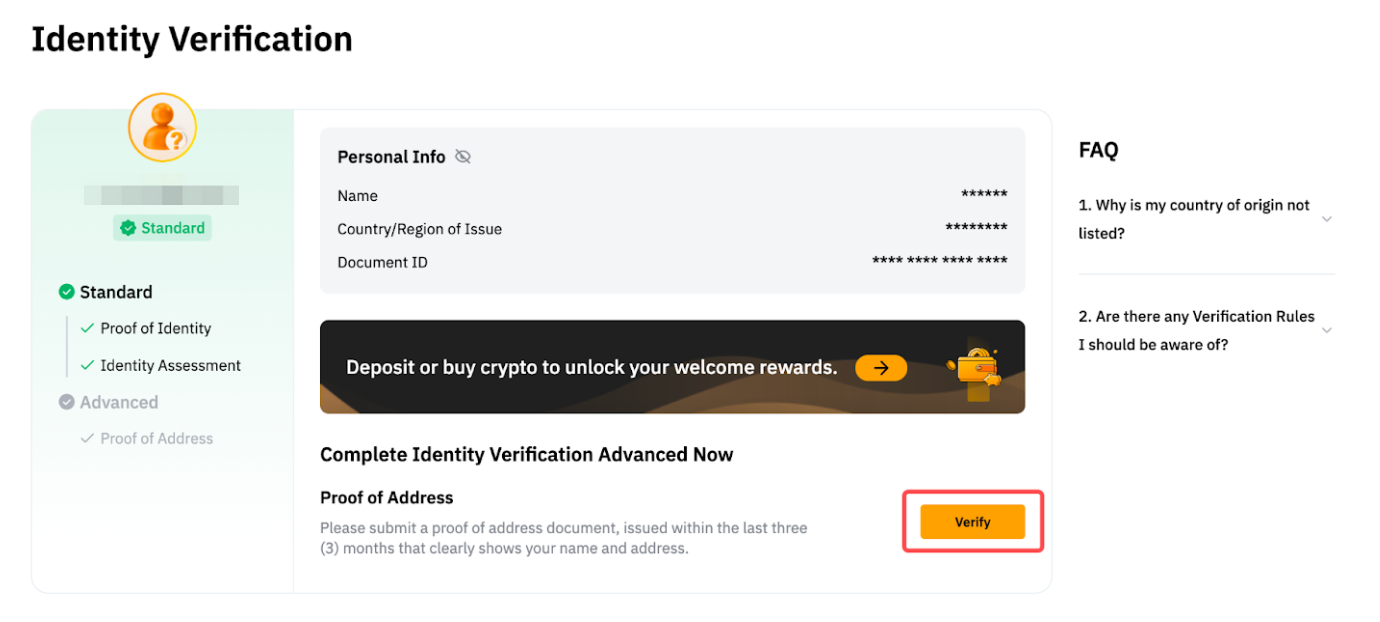Click the masked Document ID value

click(x=939, y=262)
